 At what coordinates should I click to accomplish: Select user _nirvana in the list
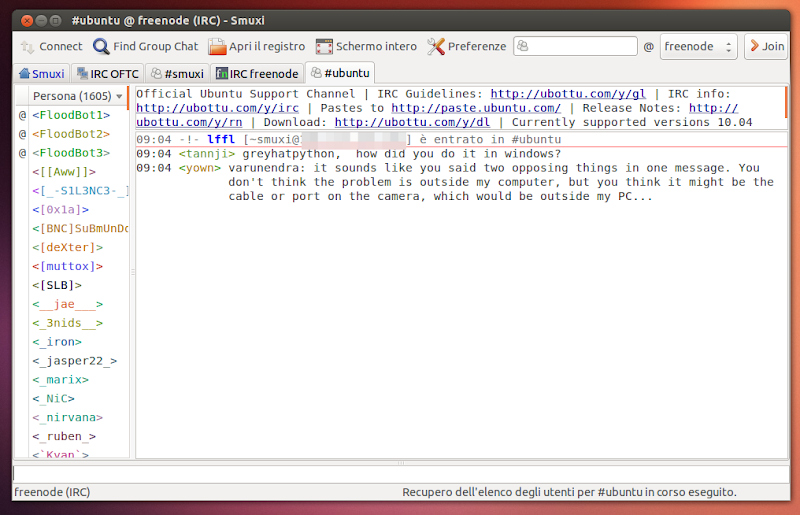coord(67,417)
